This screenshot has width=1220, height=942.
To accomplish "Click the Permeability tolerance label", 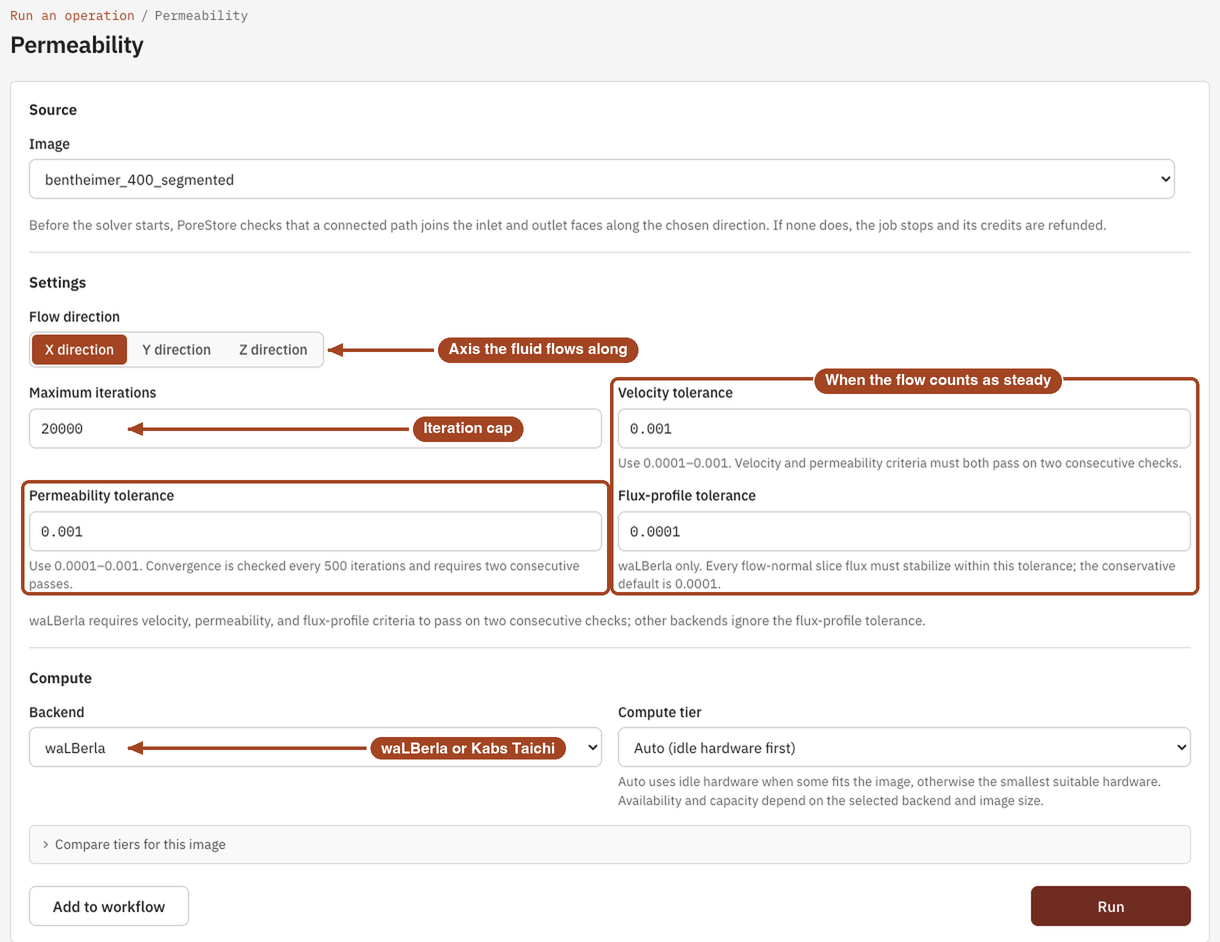I will [101, 496].
